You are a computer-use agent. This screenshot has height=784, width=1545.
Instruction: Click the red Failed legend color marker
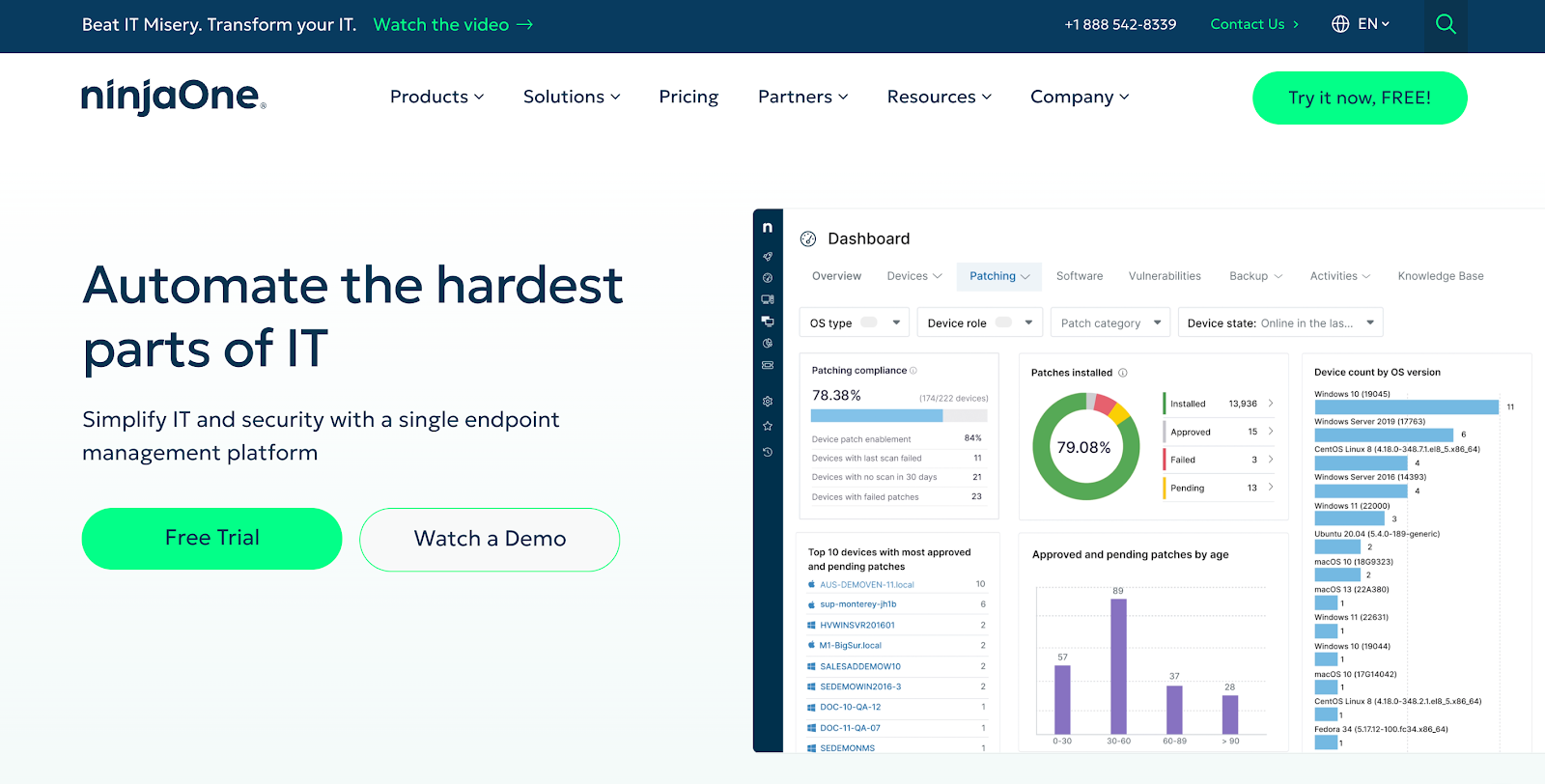click(x=1165, y=460)
